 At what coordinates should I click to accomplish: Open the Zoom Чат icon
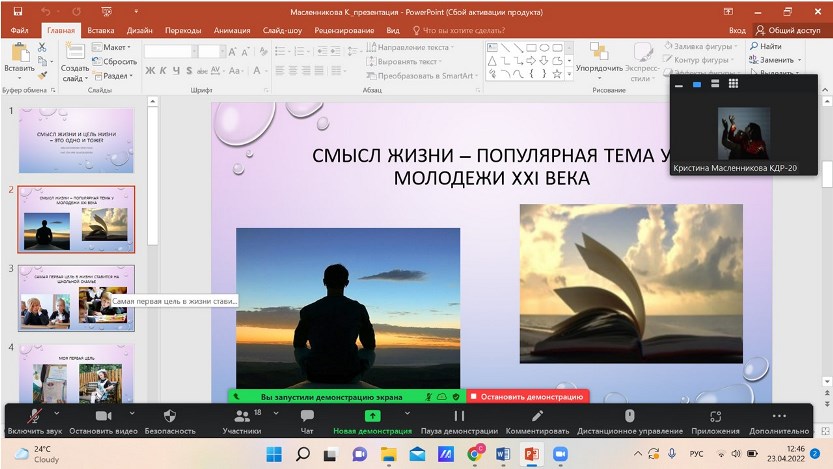[x=307, y=416]
